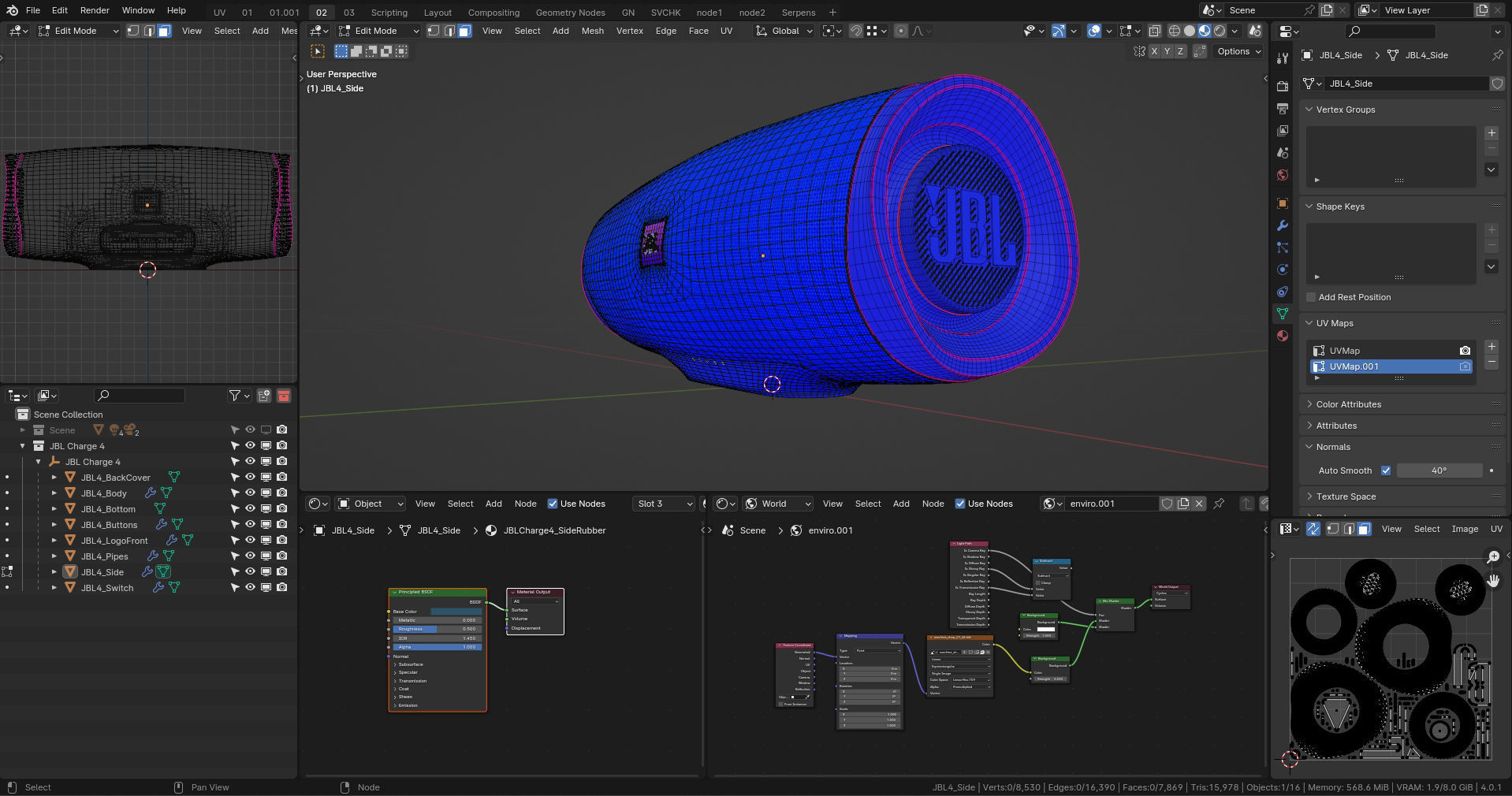
Task: Open the Render menu
Action: (x=95, y=10)
